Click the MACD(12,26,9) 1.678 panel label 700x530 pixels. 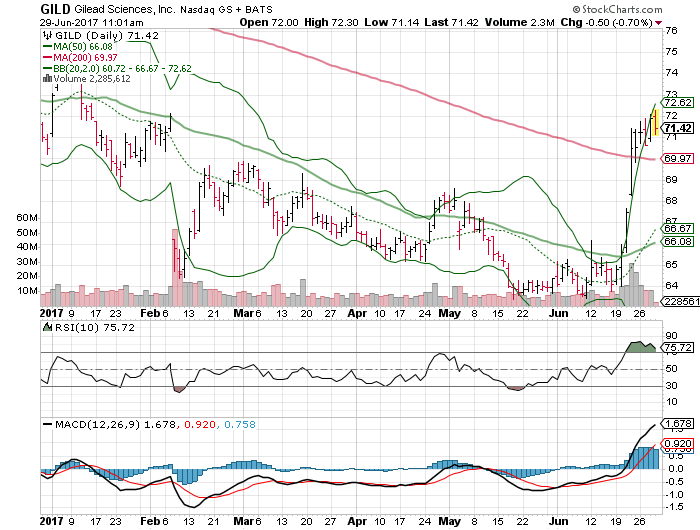point(115,424)
